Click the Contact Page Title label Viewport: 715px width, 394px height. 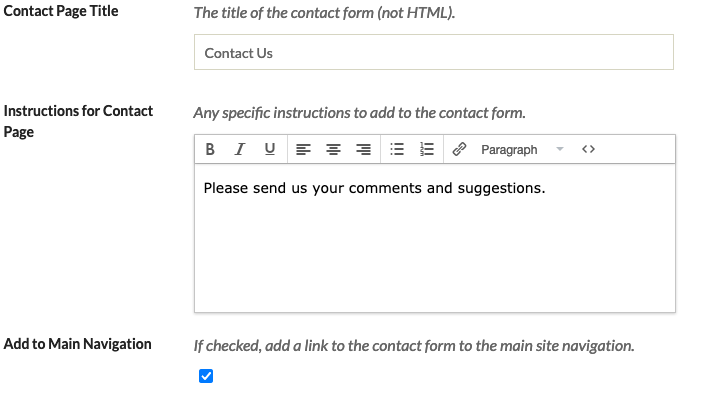(61, 11)
